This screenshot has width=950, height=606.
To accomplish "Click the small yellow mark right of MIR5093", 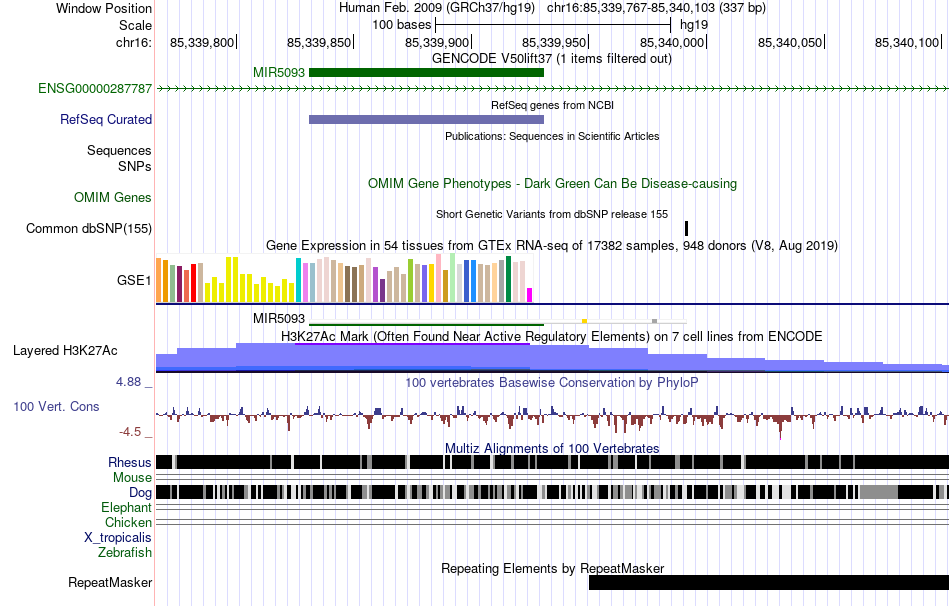I will [x=585, y=321].
